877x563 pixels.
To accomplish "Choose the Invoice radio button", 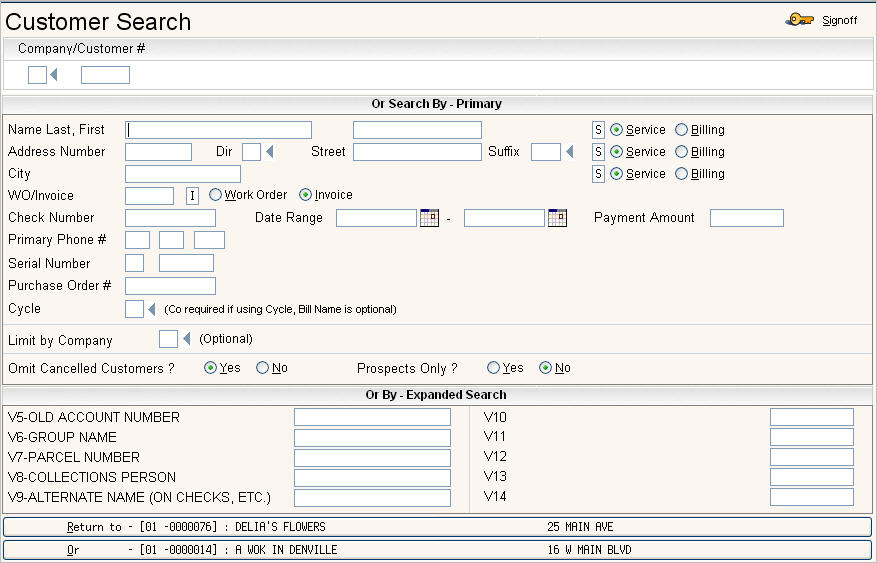I will tap(305, 195).
